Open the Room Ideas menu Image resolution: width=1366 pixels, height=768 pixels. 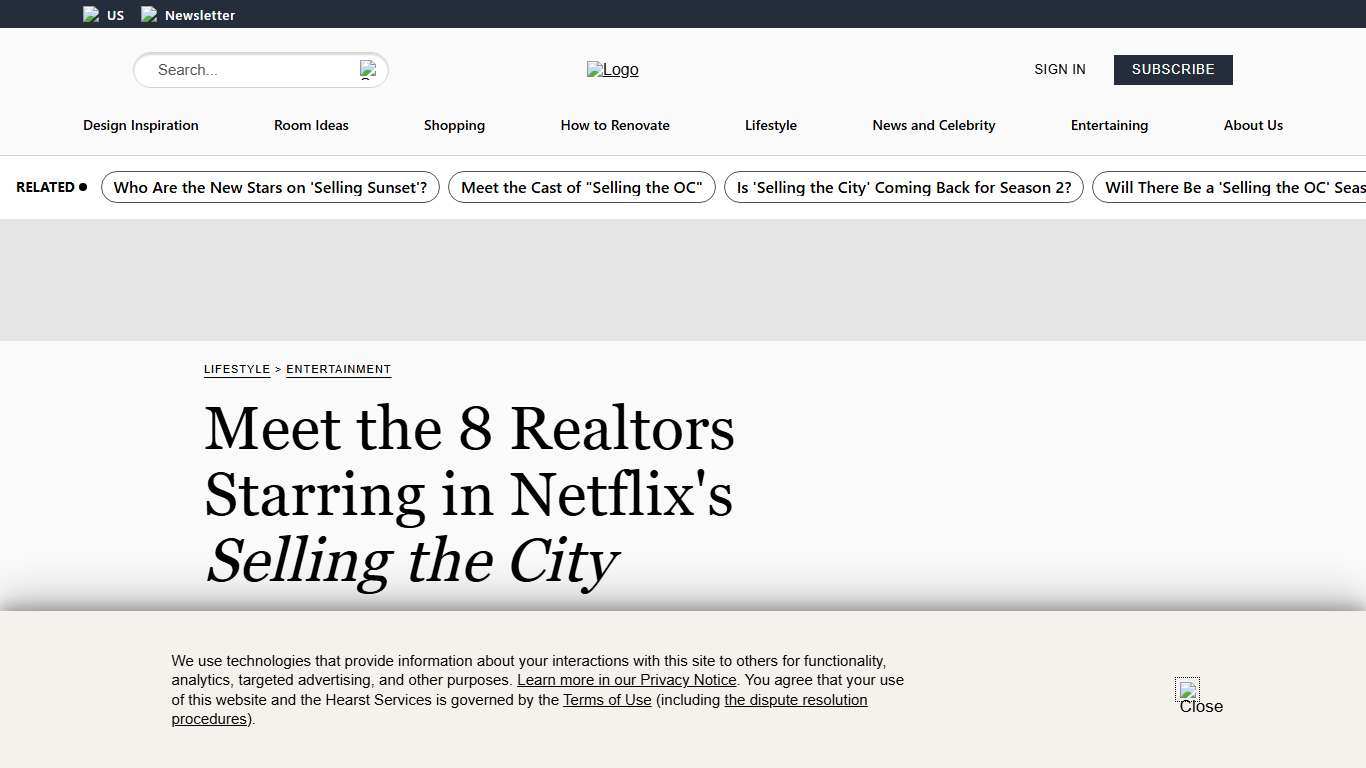[x=311, y=125]
